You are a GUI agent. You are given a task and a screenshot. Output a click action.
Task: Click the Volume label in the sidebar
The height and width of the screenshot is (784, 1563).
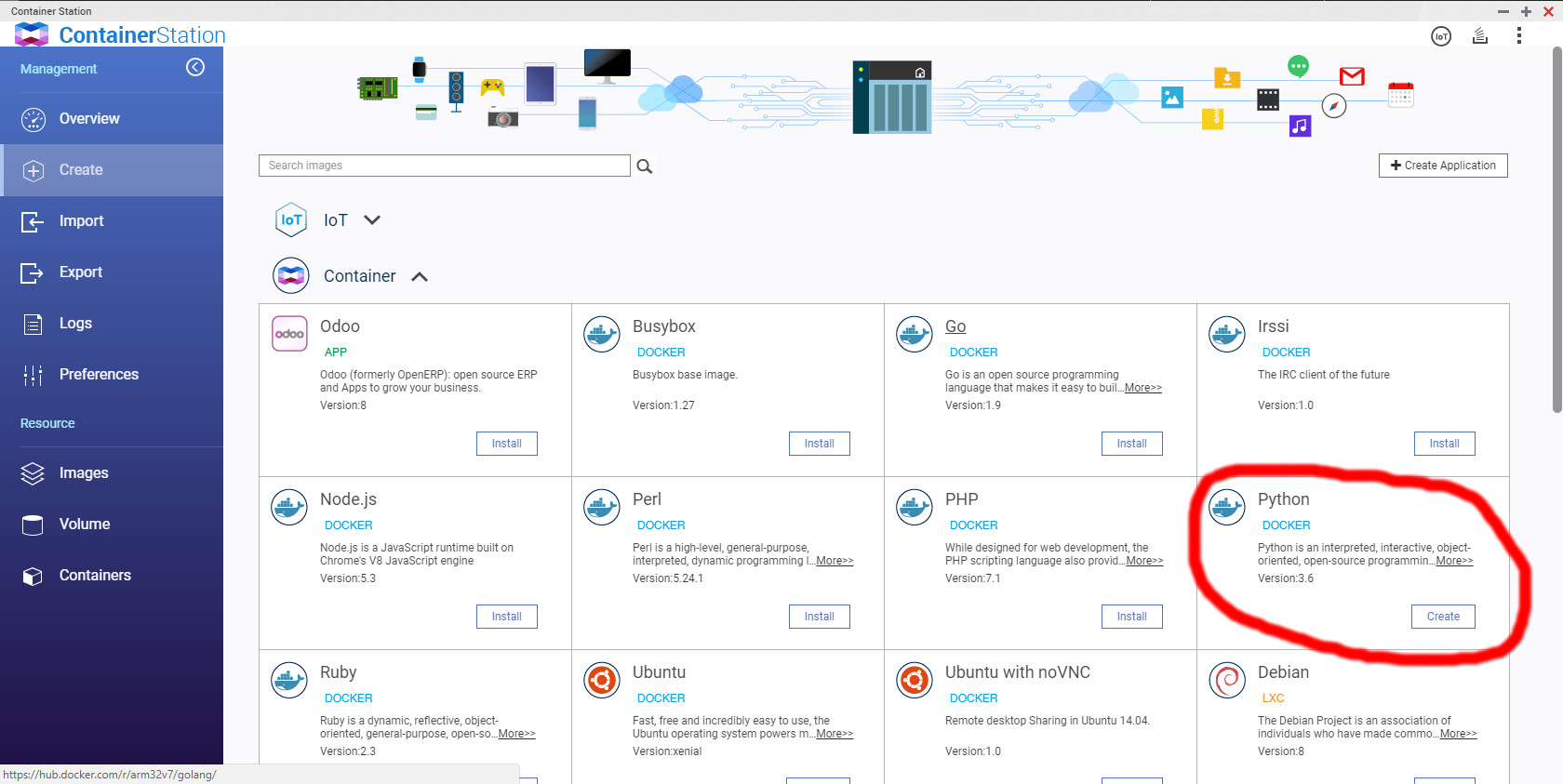pyautogui.click(x=85, y=525)
